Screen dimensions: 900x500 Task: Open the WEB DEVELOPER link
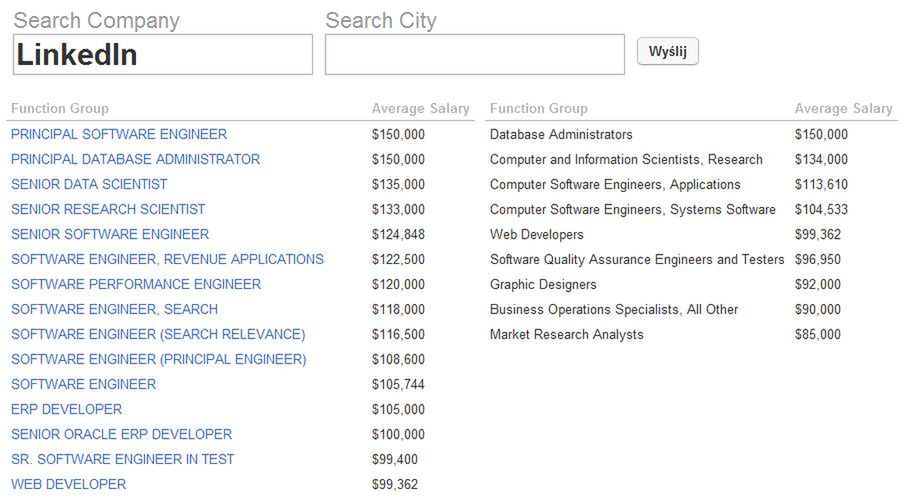[x=68, y=484]
